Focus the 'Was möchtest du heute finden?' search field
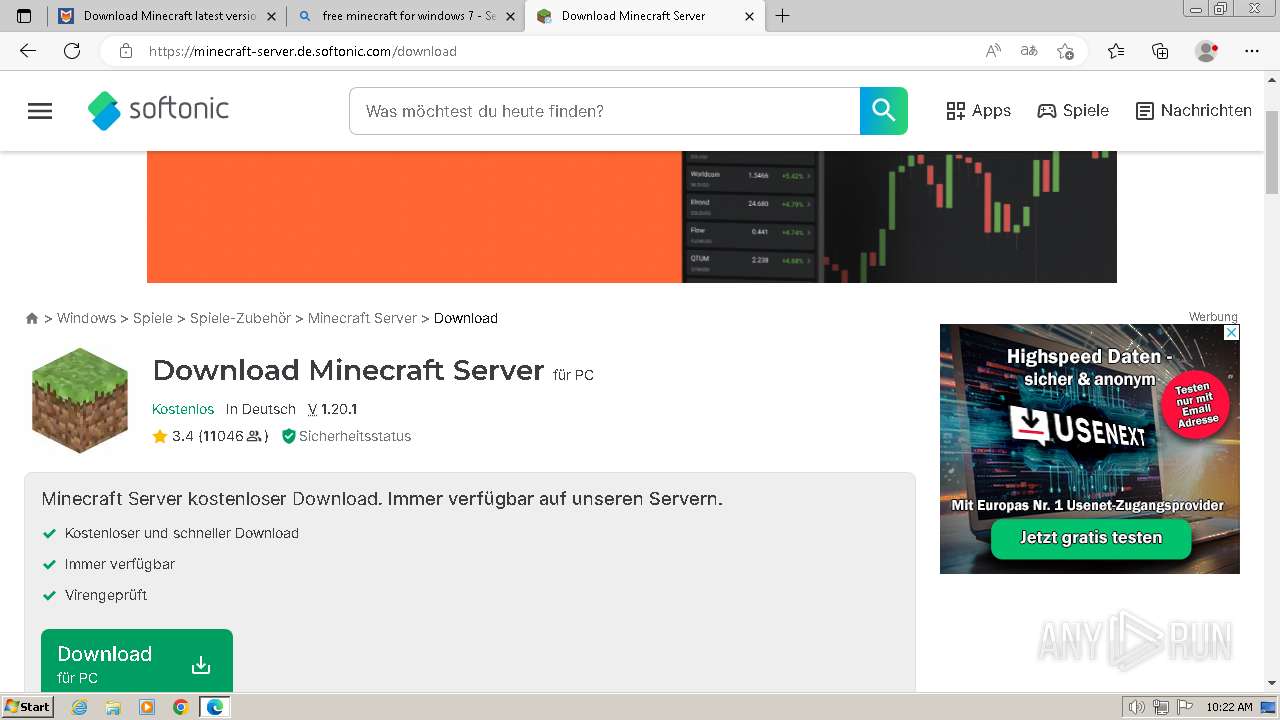1280x720 pixels. tap(605, 111)
